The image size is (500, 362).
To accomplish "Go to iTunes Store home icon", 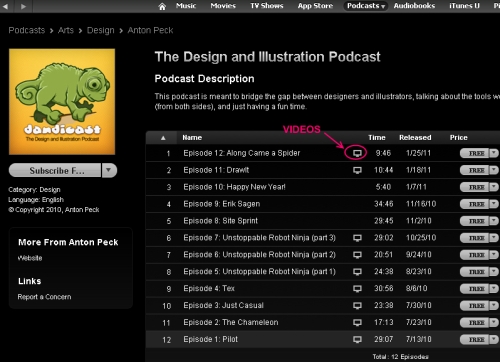I will click(x=162, y=6).
